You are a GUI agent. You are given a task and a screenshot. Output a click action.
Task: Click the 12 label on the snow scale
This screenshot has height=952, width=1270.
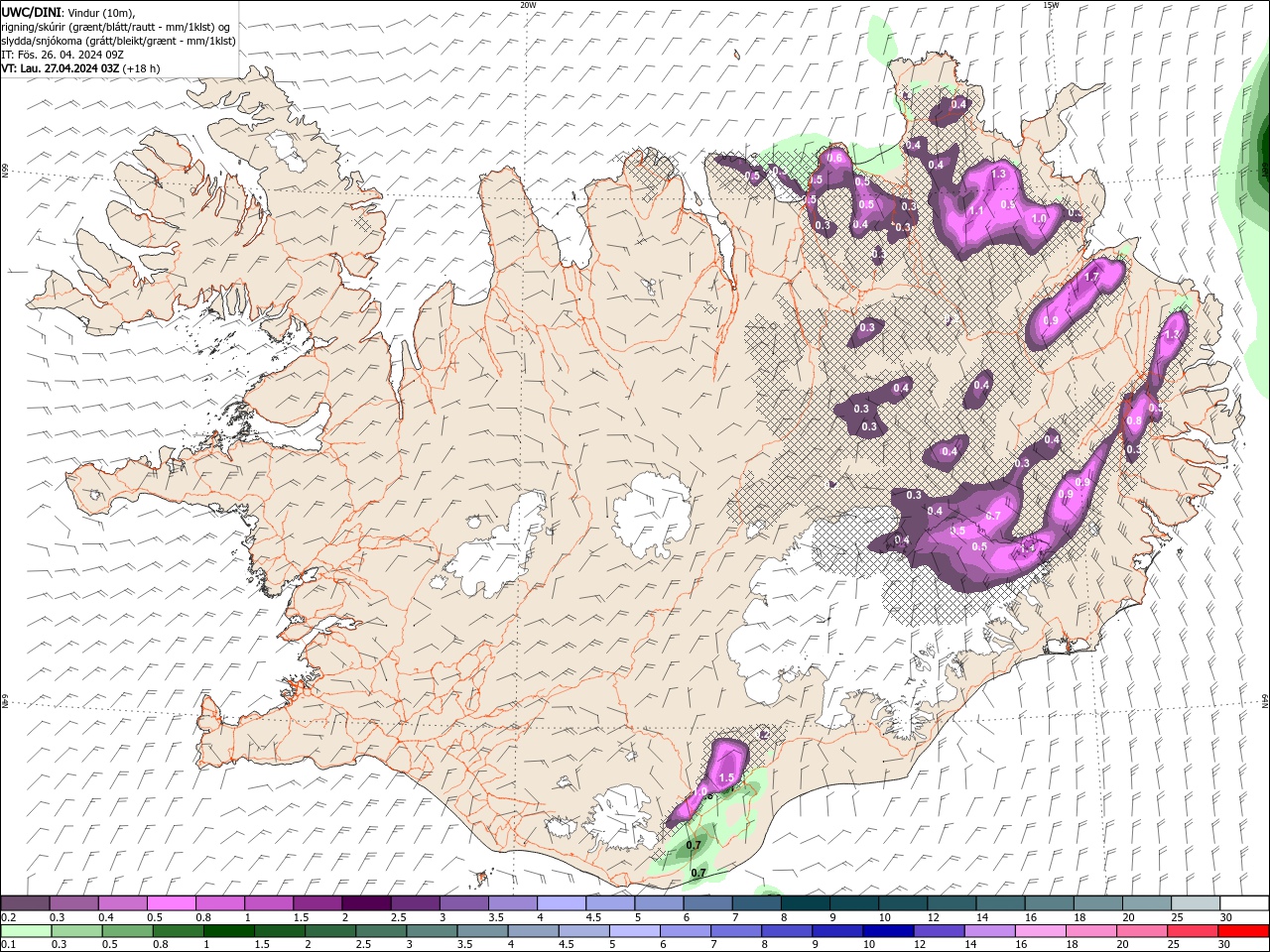tap(933, 917)
